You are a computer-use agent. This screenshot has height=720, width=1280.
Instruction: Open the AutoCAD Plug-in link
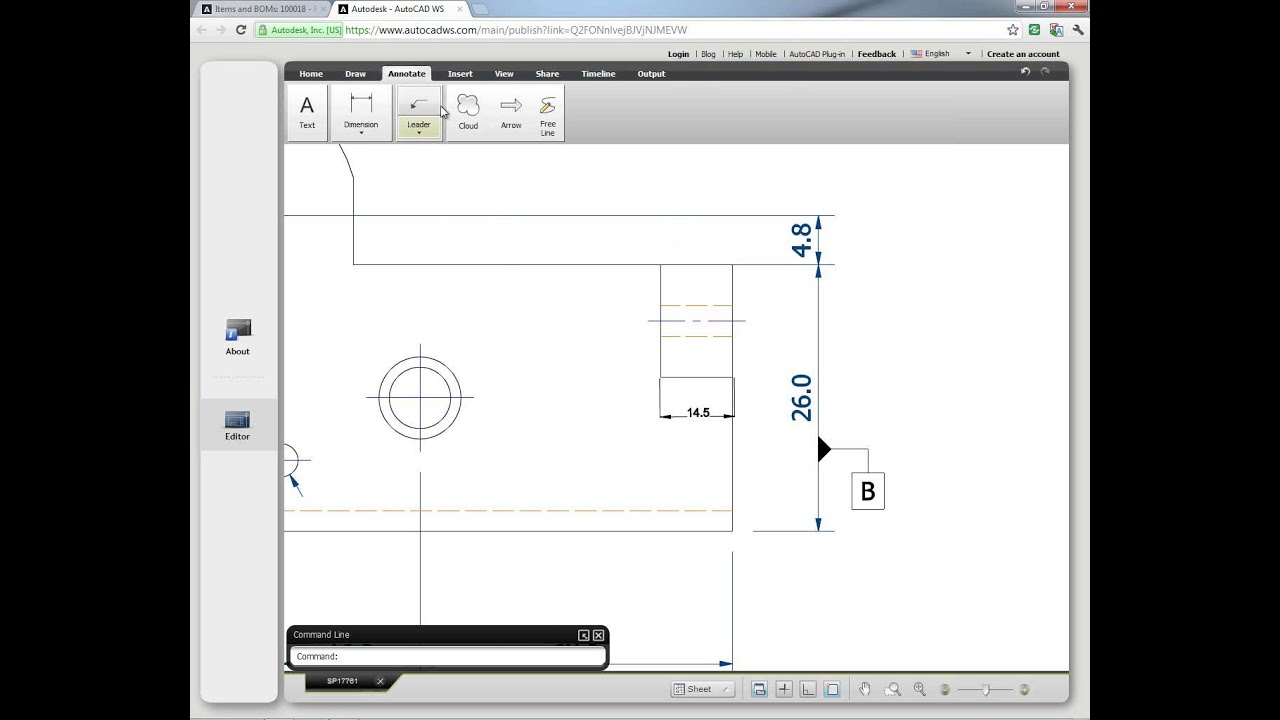pyautogui.click(x=817, y=54)
